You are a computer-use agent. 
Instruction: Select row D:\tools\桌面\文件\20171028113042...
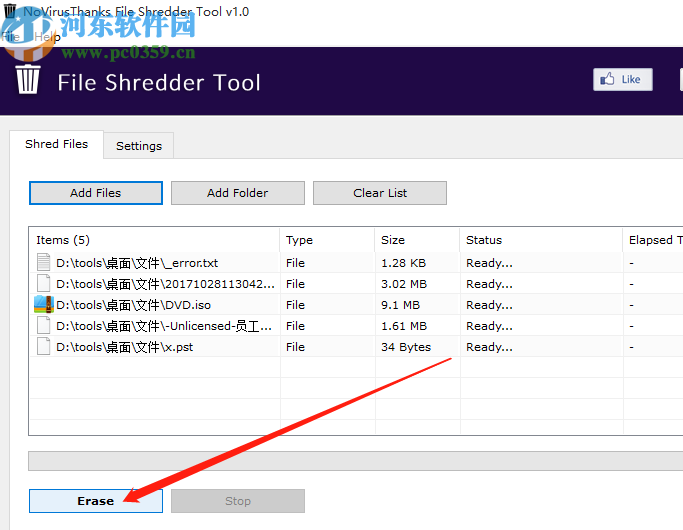coord(356,284)
